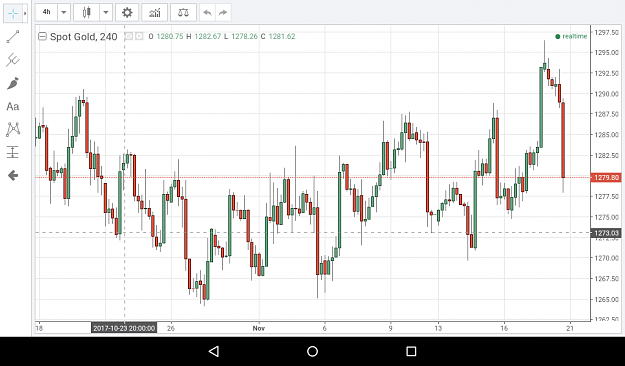Select the pitchfork drawing tool
The height and width of the screenshot is (366, 625).
point(13,60)
